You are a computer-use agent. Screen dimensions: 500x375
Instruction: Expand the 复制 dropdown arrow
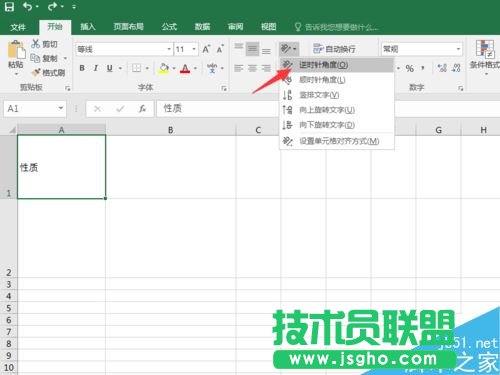click(x=65, y=58)
